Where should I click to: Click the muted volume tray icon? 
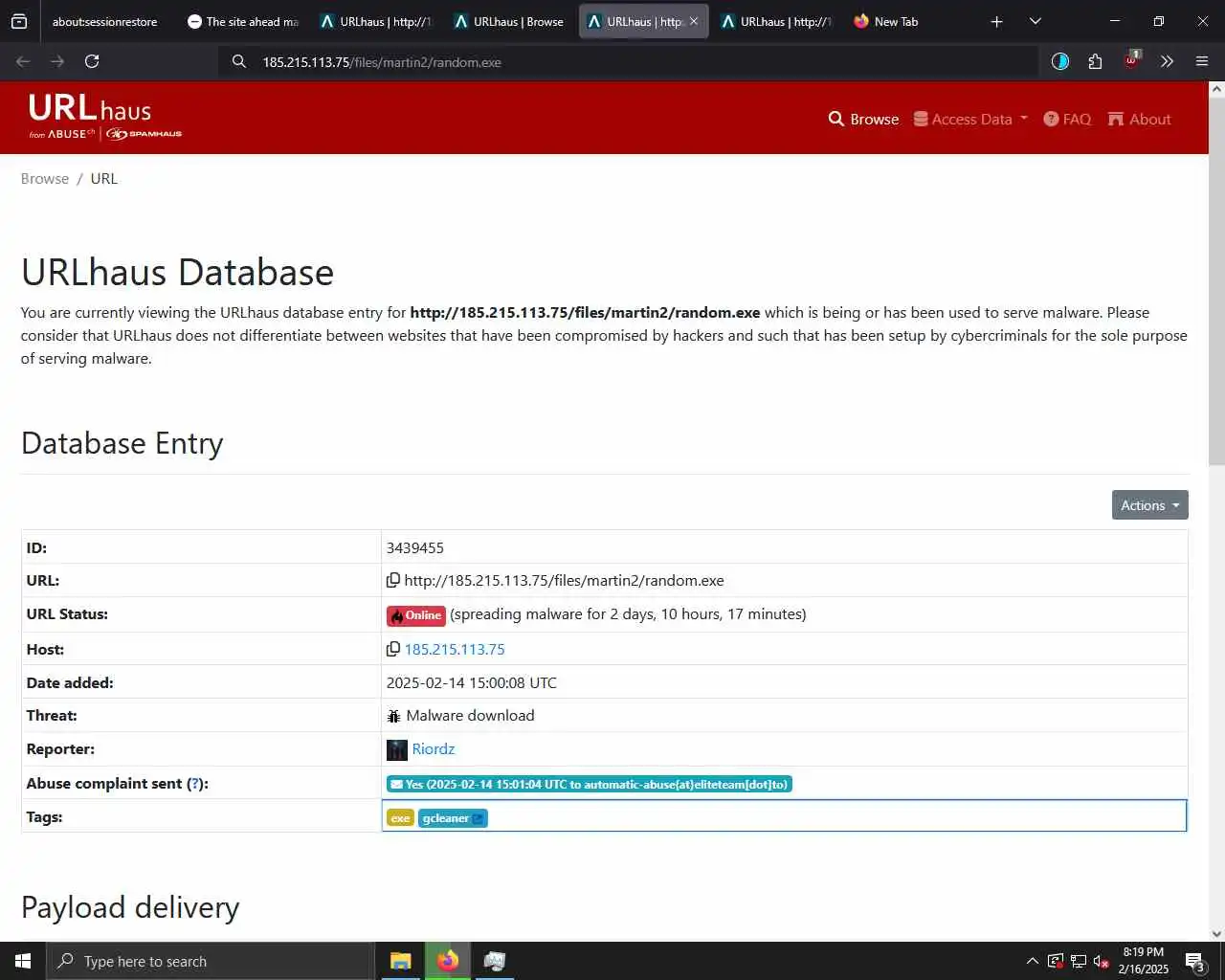pyautogui.click(x=1102, y=961)
